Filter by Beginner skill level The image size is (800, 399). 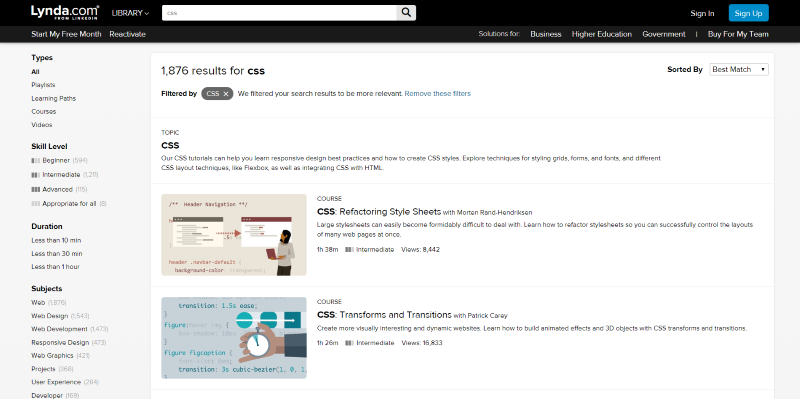pos(59,160)
